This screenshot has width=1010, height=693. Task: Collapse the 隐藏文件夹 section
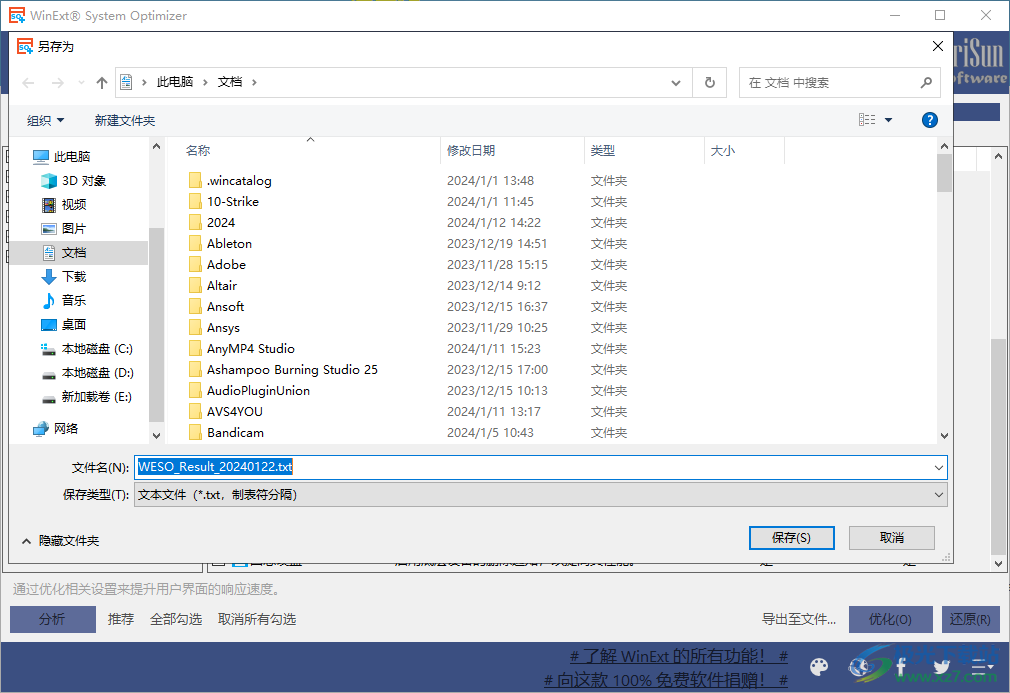54,538
